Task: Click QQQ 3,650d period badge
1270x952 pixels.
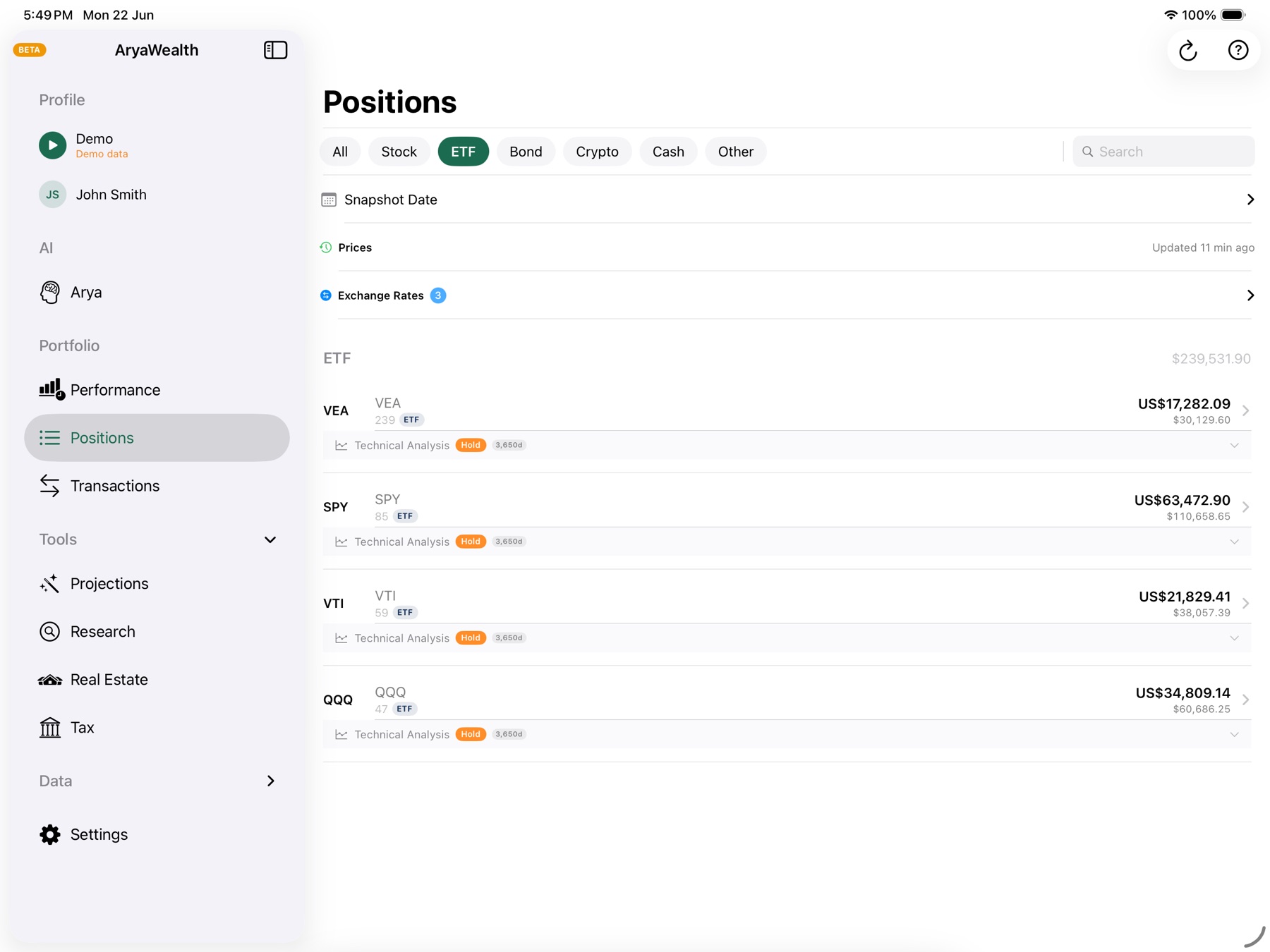Action: [x=509, y=734]
